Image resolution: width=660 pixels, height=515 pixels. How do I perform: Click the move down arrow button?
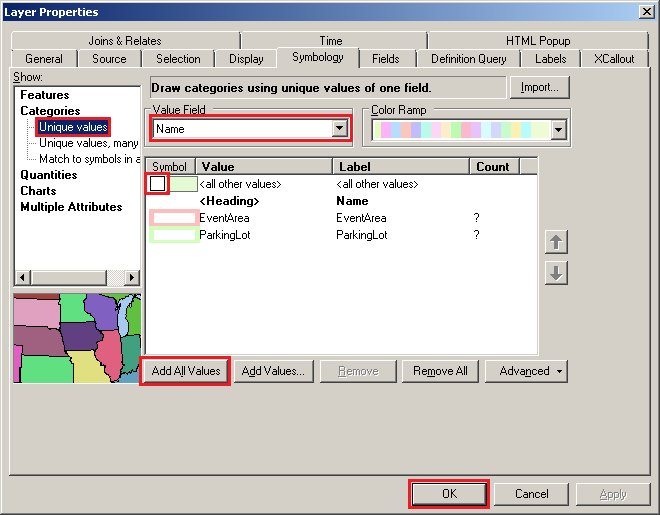[557, 272]
